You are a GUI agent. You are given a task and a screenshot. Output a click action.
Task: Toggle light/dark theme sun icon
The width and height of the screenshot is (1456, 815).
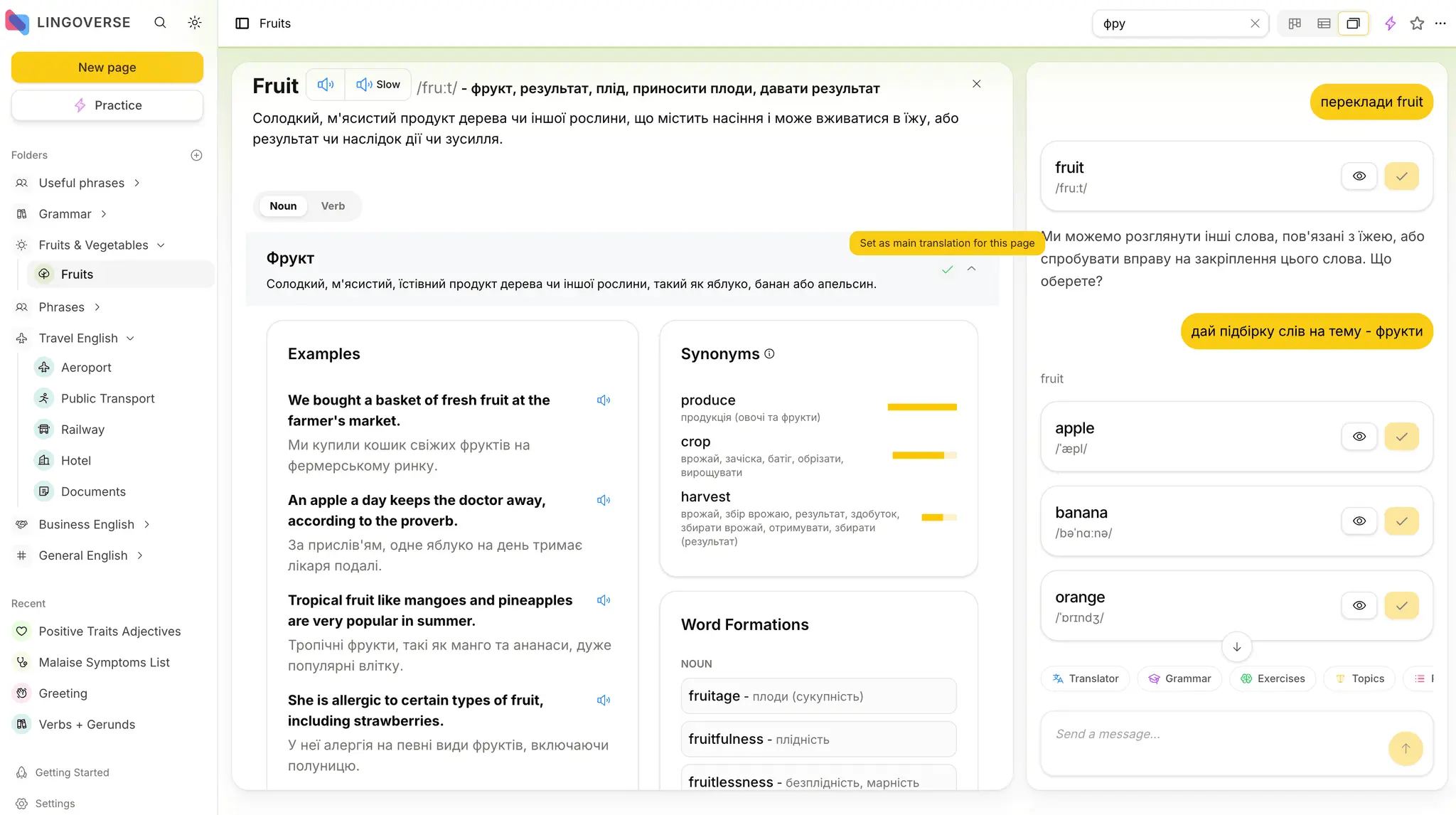coord(195,23)
